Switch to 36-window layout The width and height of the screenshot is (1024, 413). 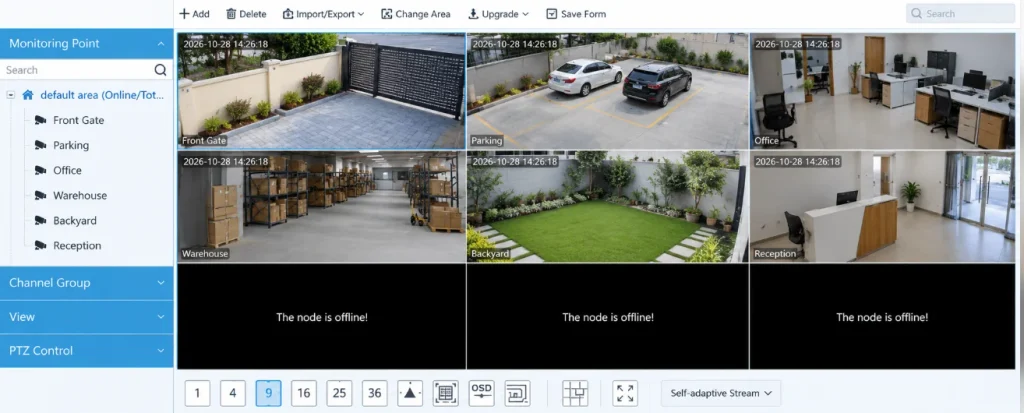pos(375,393)
